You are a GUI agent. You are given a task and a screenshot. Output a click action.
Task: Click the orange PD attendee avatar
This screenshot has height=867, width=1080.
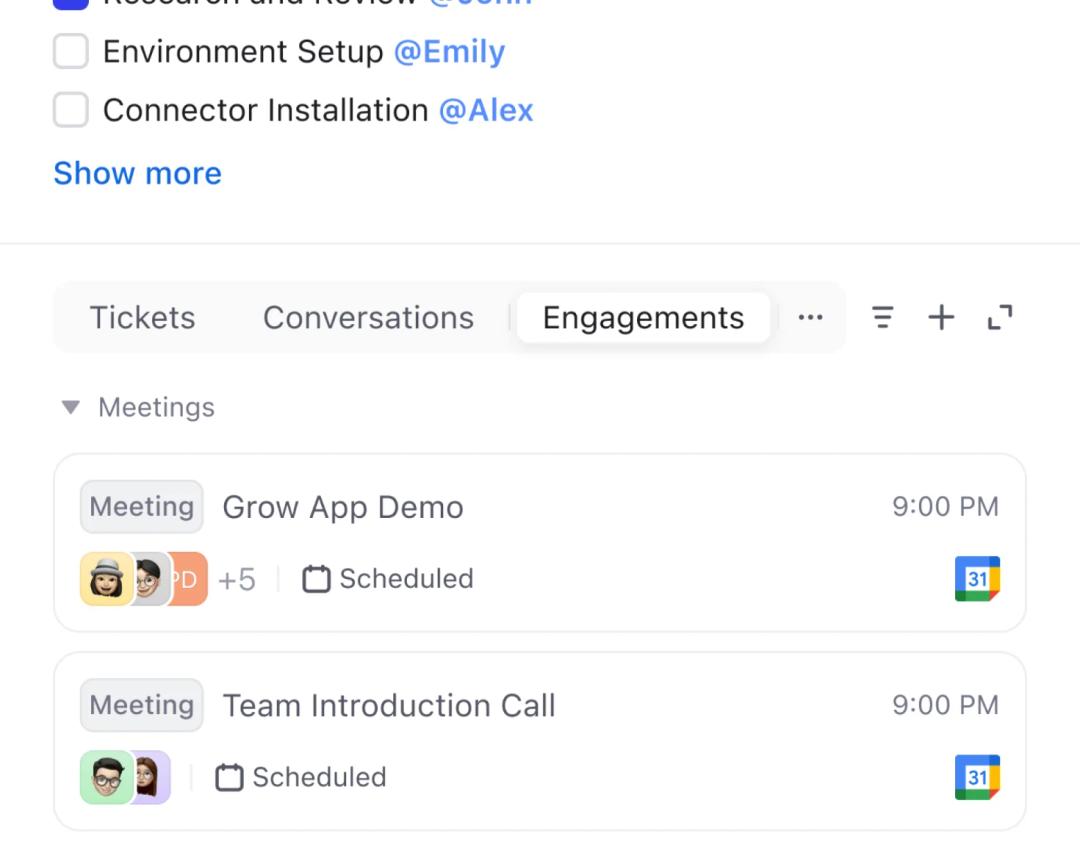(x=190, y=579)
